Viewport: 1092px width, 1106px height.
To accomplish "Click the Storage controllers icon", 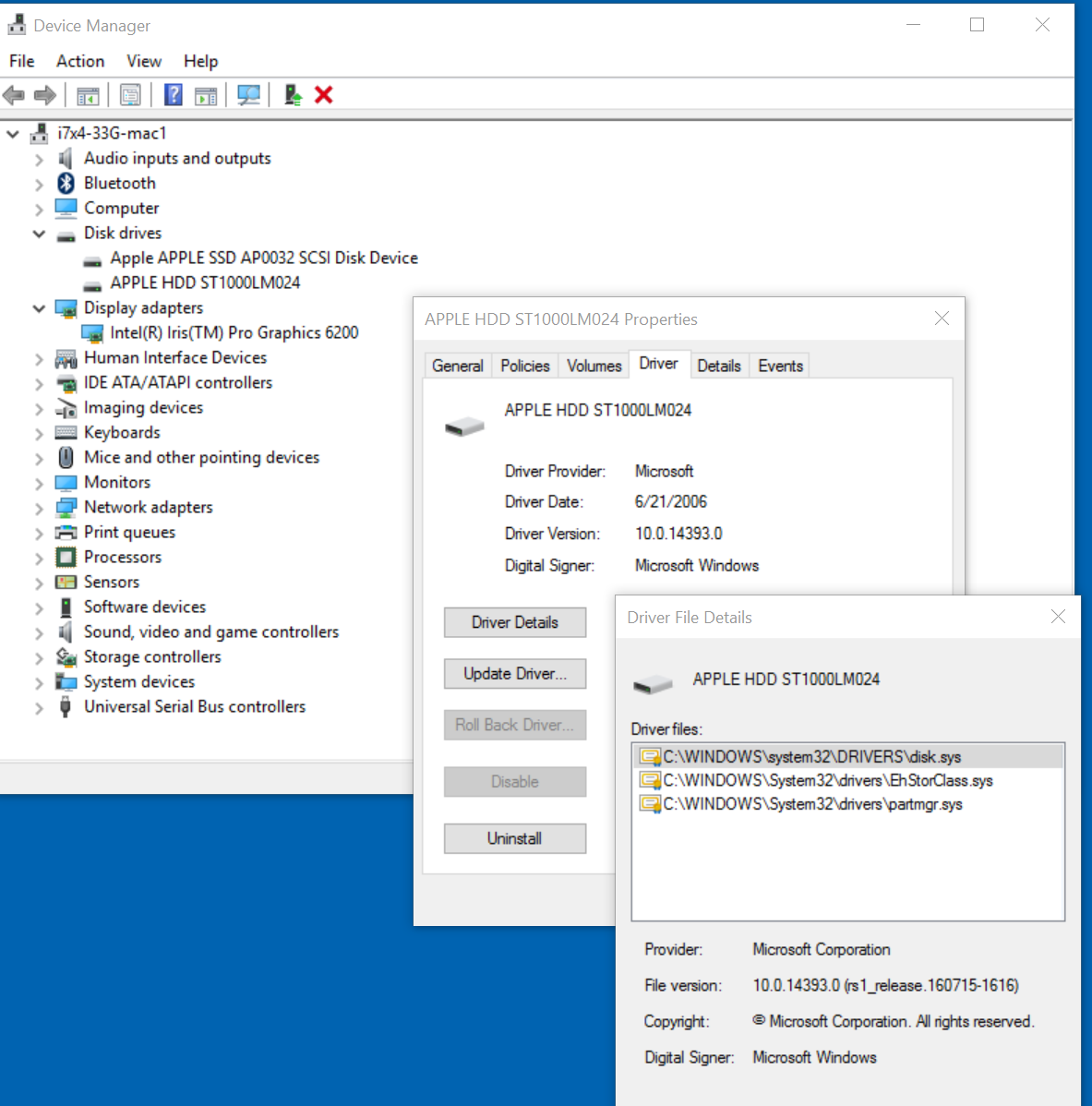I will [x=66, y=656].
